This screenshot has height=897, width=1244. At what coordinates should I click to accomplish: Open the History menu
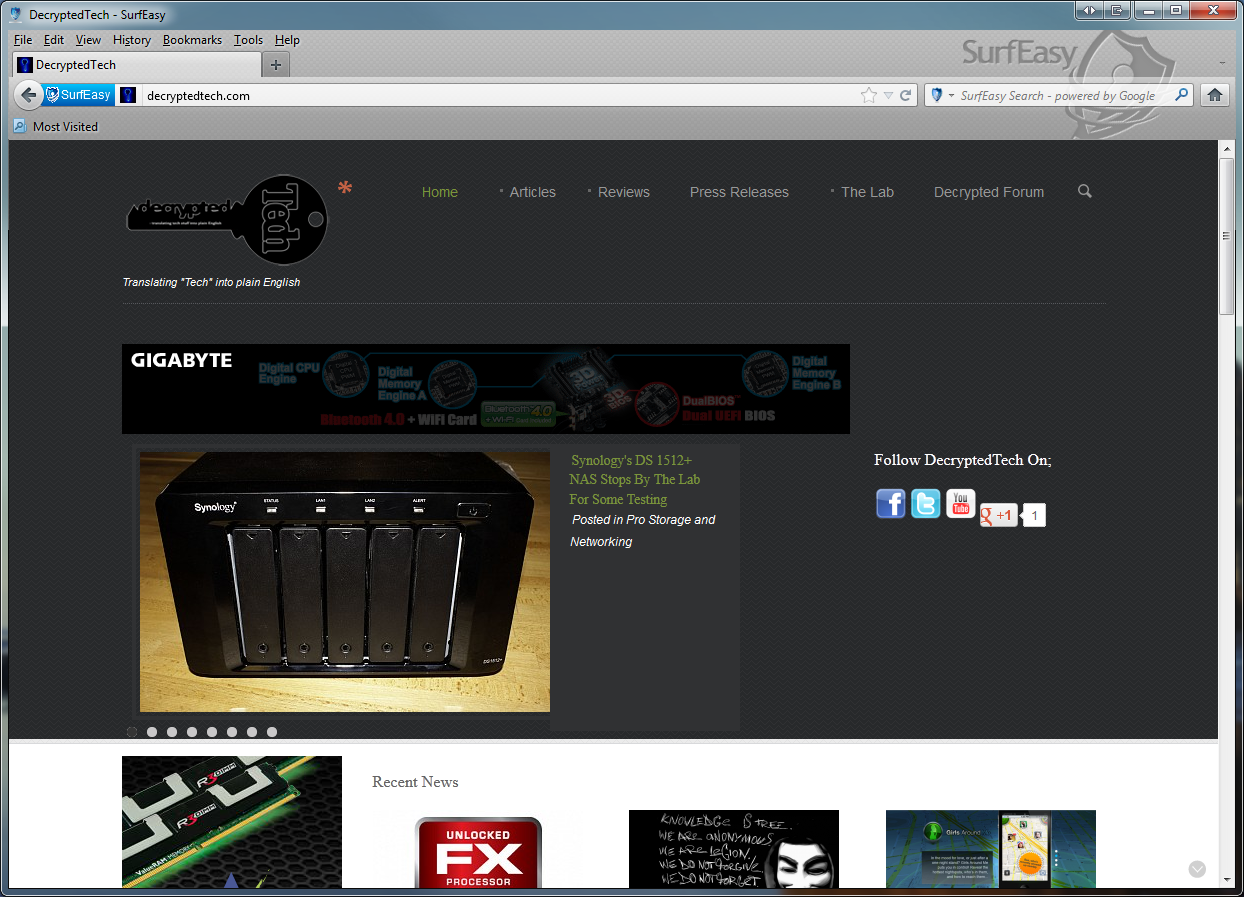pyautogui.click(x=132, y=40)
